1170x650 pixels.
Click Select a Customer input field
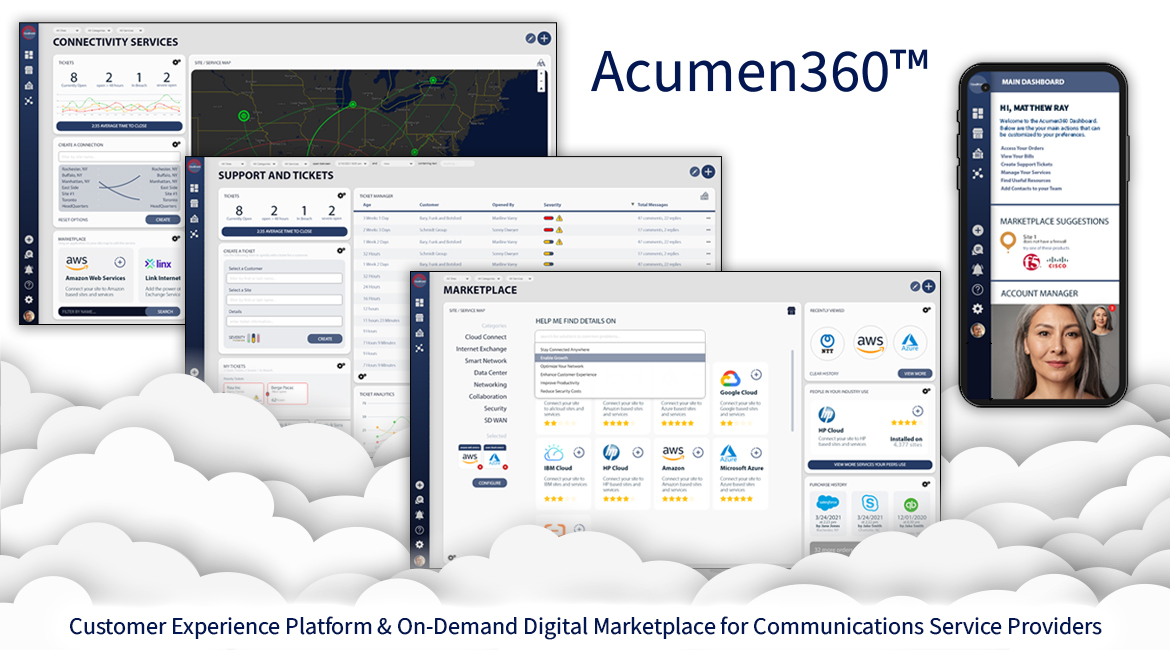click(284, 278)
